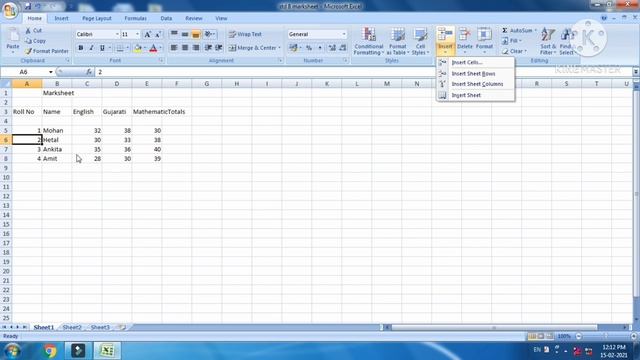Click the Excel taskbar icon
This screenshot has height=360, width=640.
[107, 351]
